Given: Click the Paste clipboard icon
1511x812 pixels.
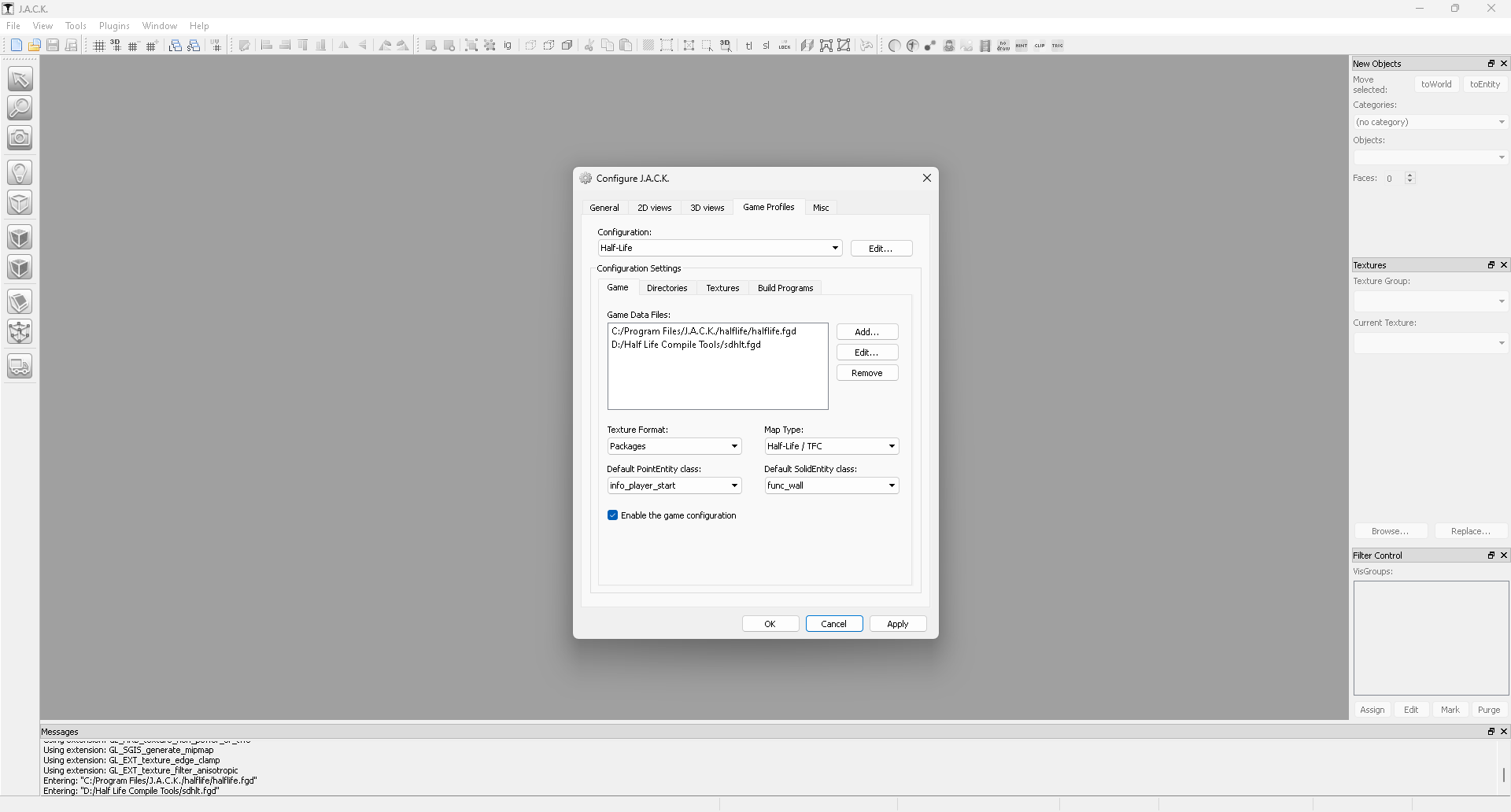Looking at the screenshot, I should point(626,46).
